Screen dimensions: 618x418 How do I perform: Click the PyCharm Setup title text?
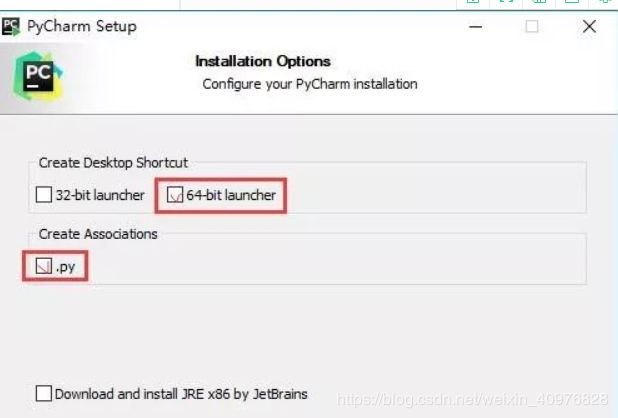(x=82, y=26)
